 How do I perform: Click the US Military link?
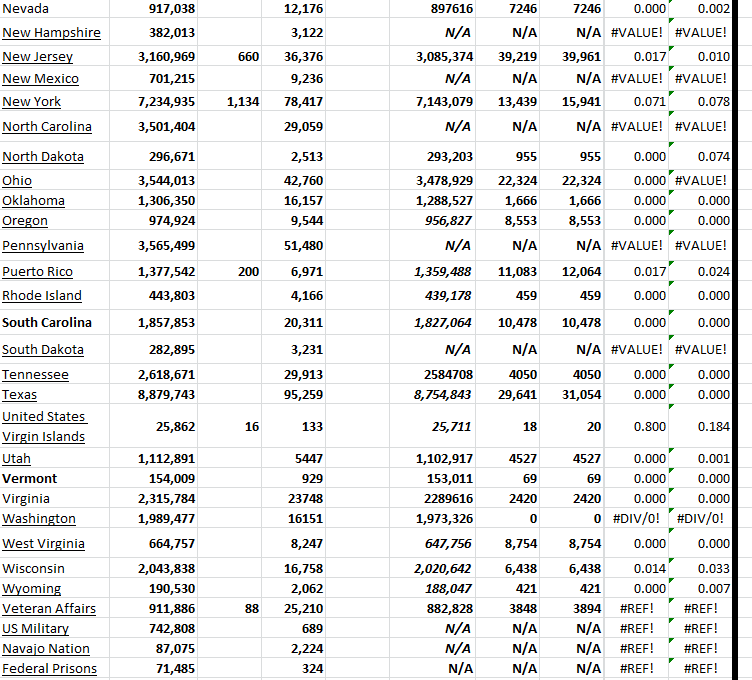click(x=35, y=629)
